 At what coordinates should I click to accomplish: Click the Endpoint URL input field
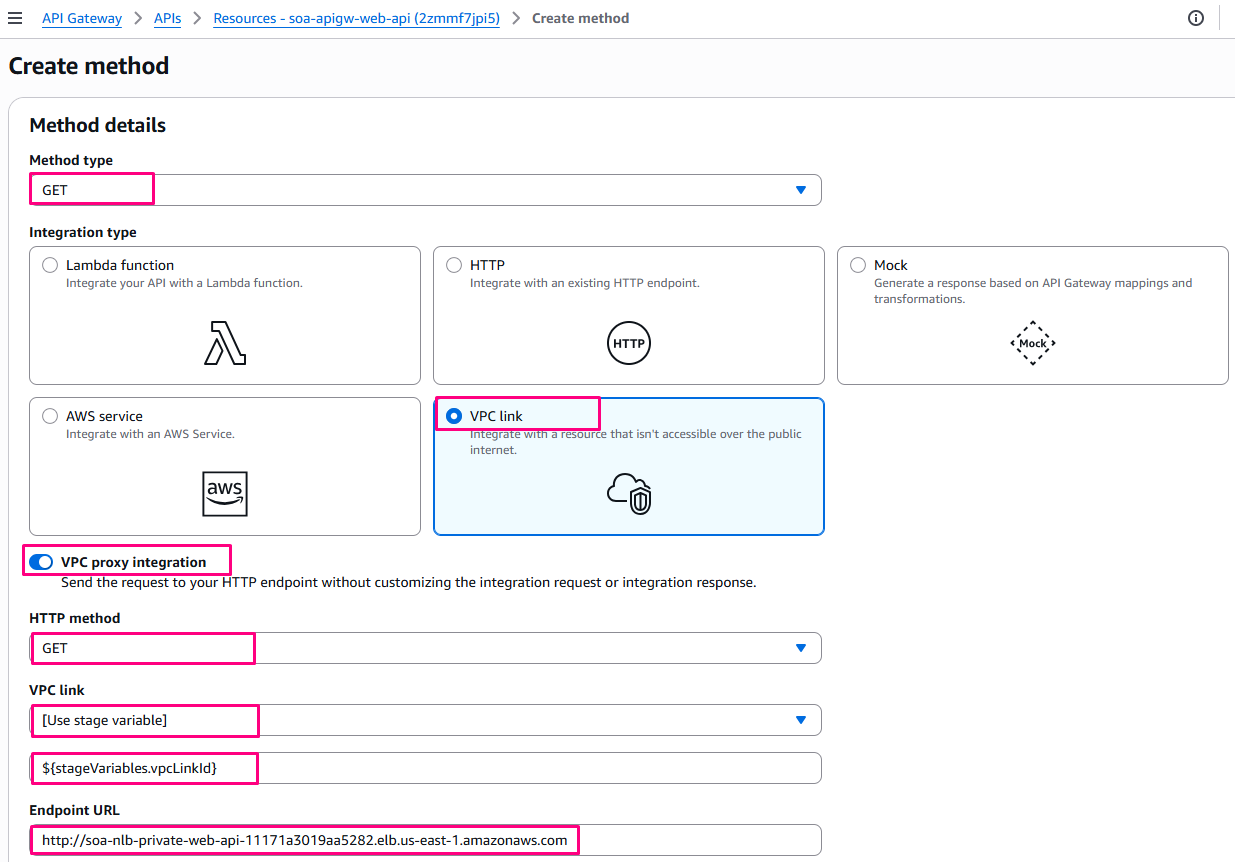coord(425,840)
